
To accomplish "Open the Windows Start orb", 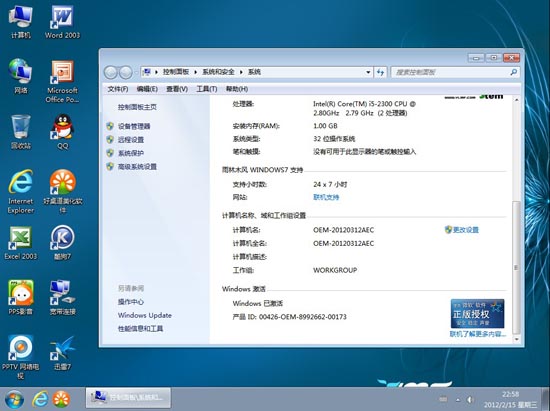I will click(14, 399).
